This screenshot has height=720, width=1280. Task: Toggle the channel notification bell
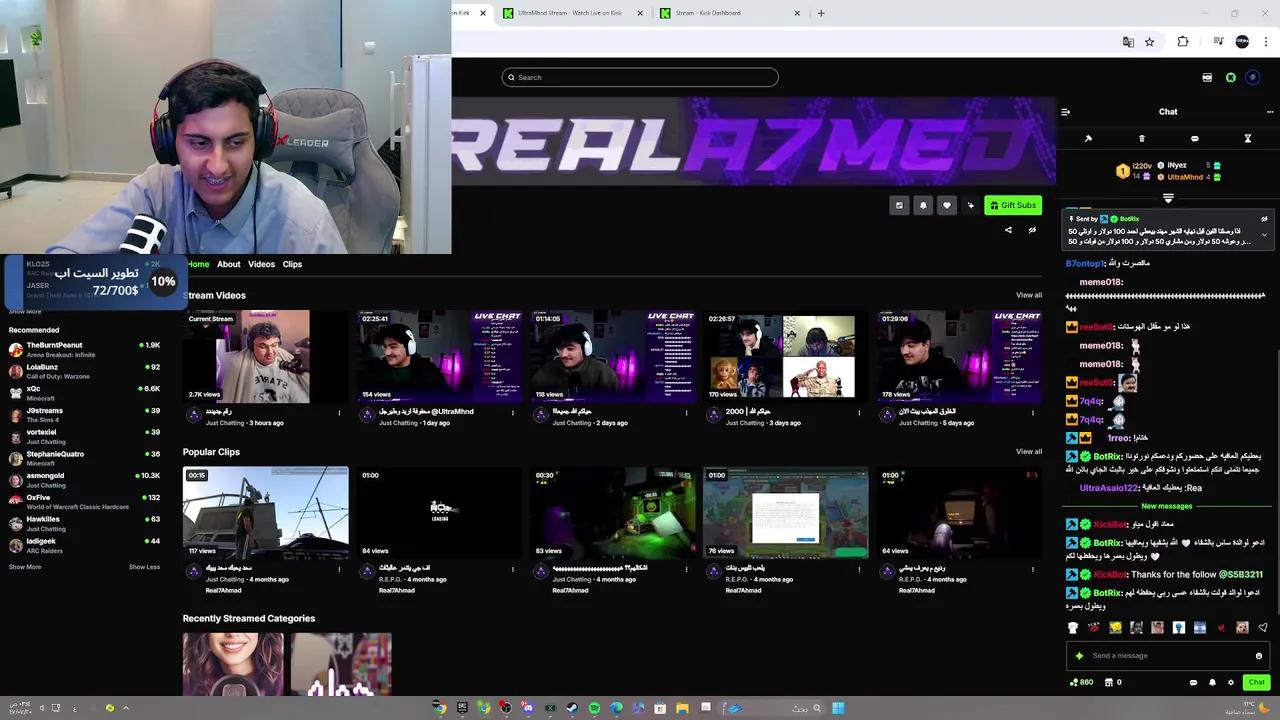pyautogui.click(x=923, y=205)
